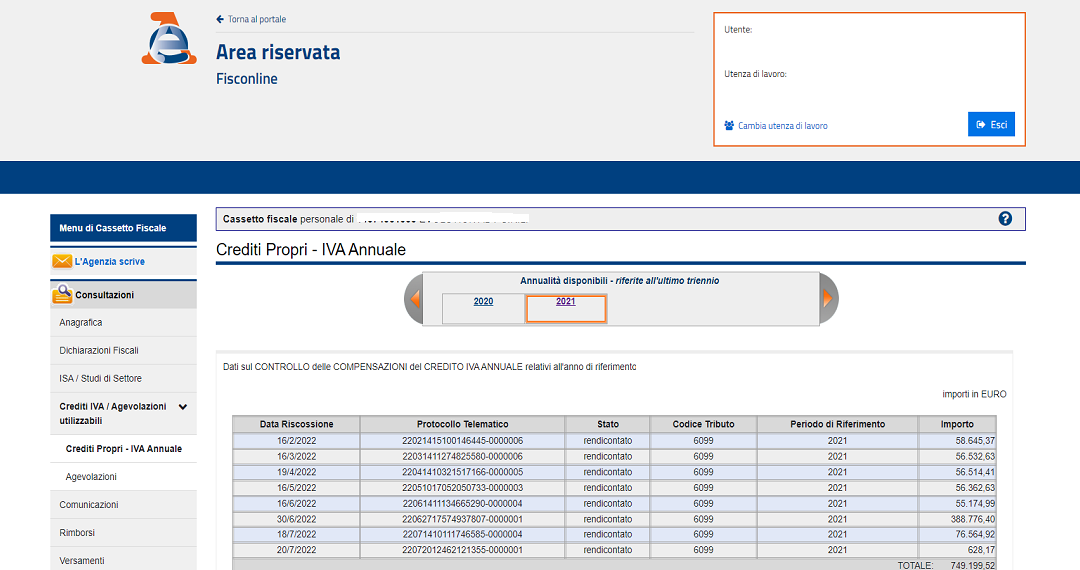The height and width of the screenshot is (570, 1080).
Task: Open Dichiarazioni Fiscali in the sidebar
Action: tap(123, 350)
